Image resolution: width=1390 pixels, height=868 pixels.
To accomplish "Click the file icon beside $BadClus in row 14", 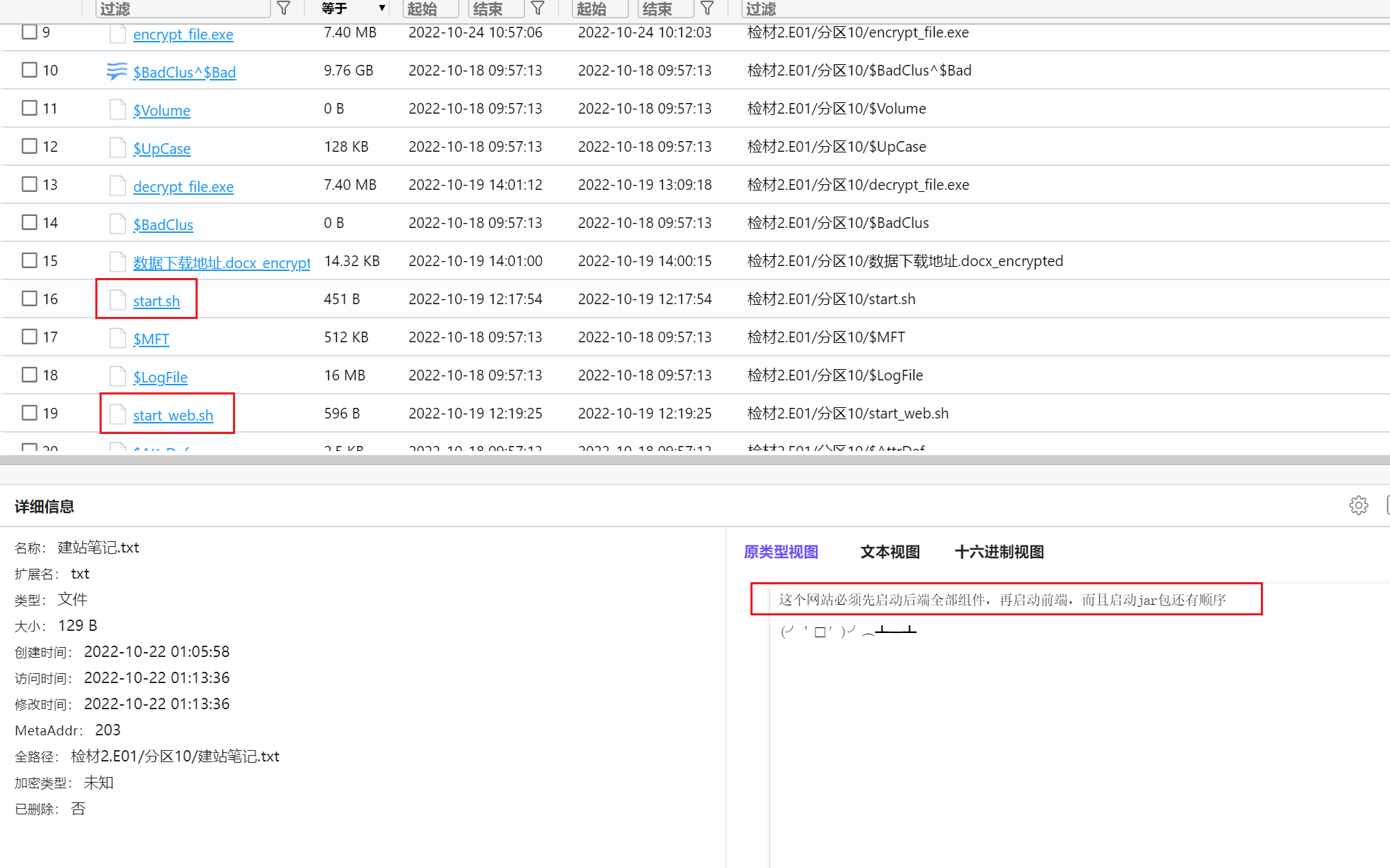I will coord(117,223).
